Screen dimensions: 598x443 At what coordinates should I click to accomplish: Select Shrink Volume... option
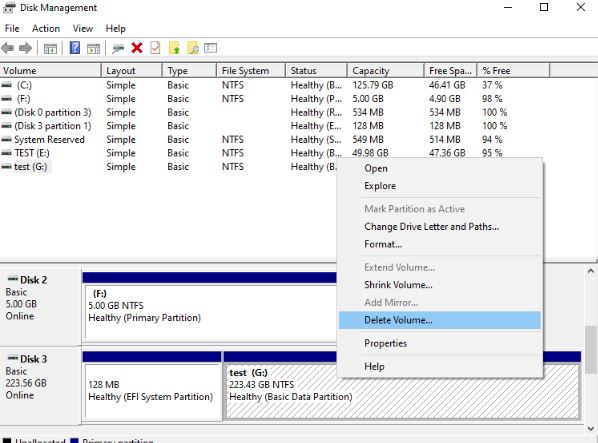[x=440, y=285]
